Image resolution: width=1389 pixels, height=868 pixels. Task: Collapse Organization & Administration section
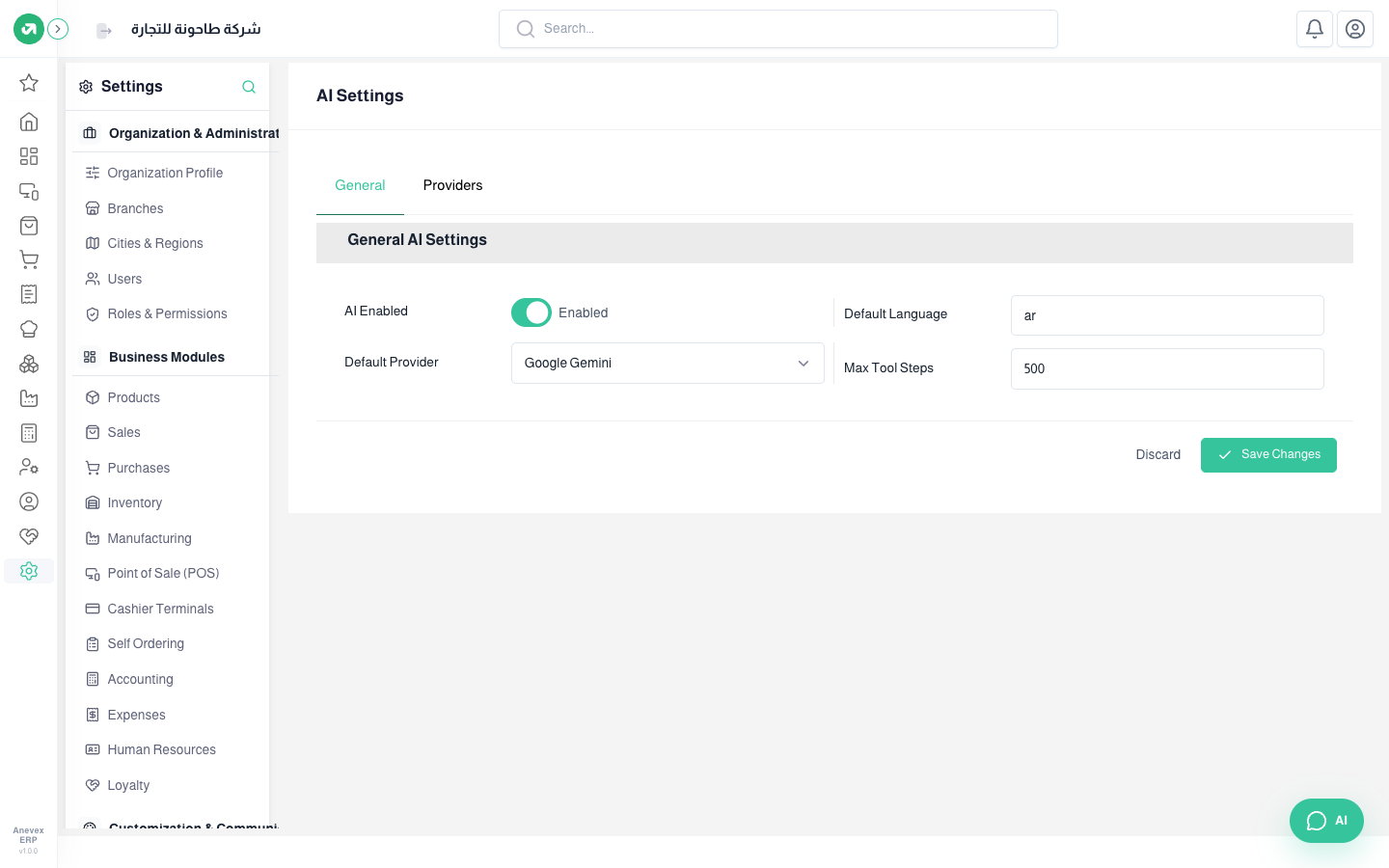pyautogui.click(x=177, y=133)
